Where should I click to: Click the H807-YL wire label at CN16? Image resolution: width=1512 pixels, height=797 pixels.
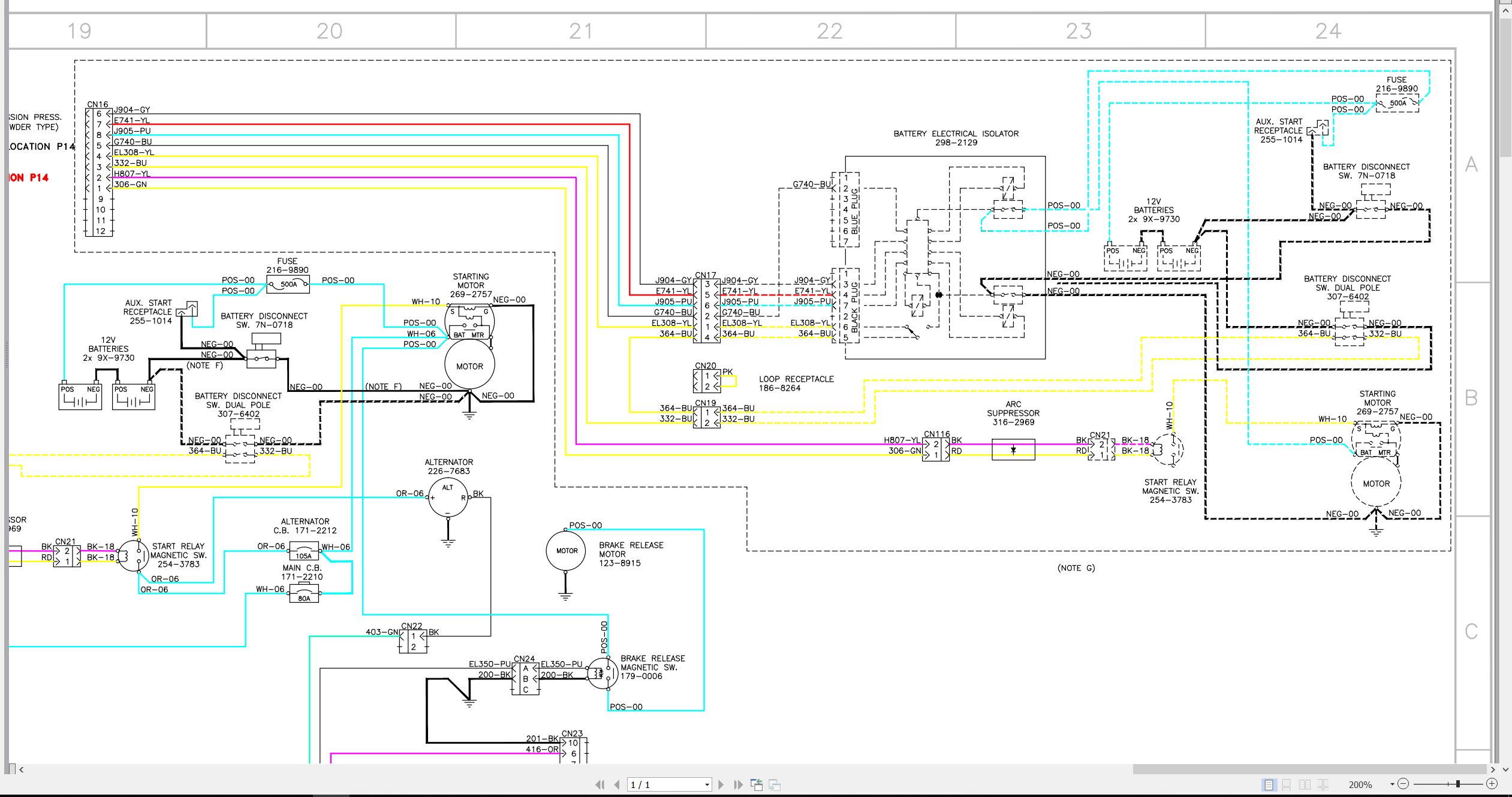(131, 174)
